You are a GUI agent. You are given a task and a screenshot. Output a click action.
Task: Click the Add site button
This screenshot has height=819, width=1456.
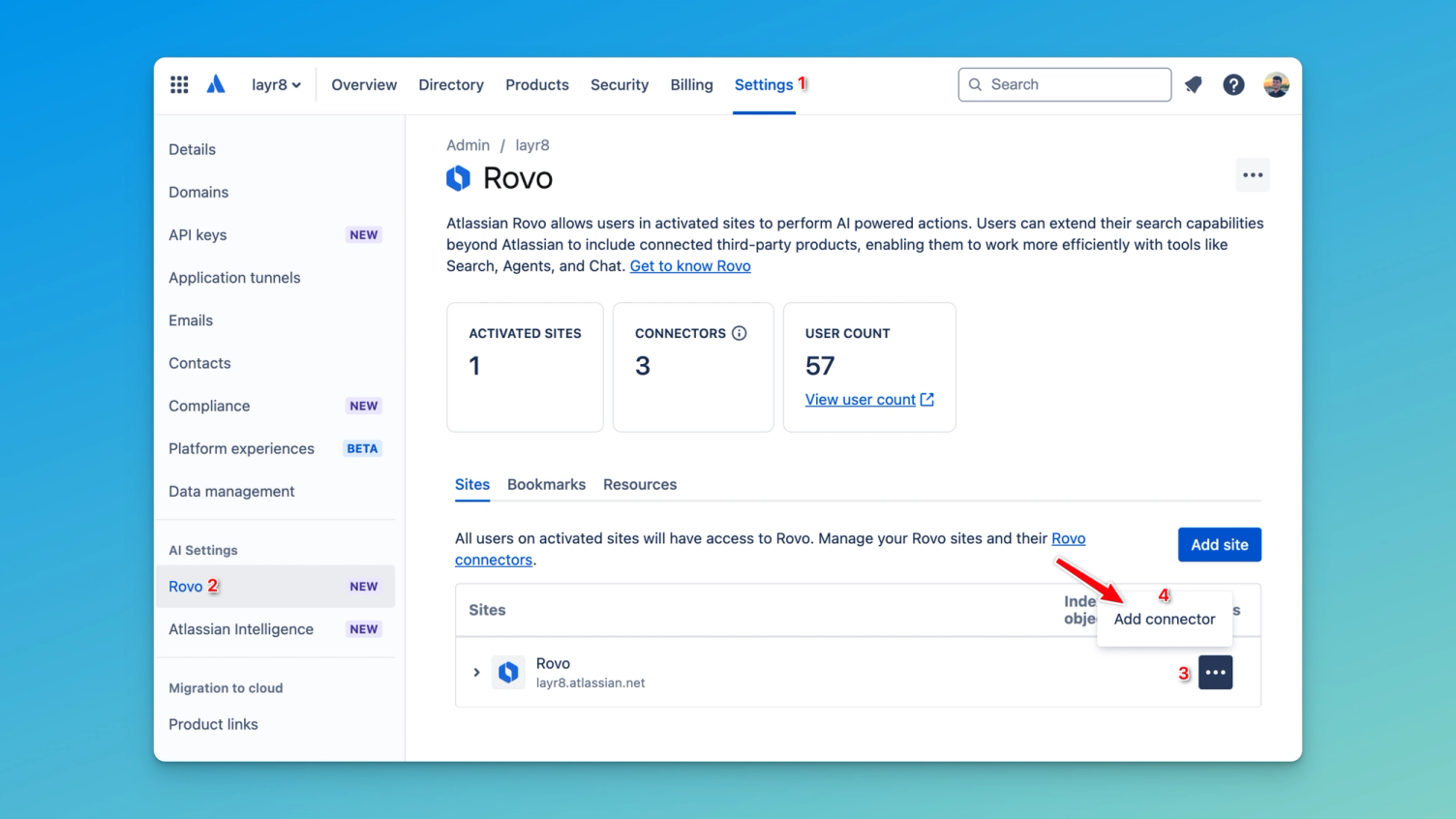(x=1219, y=545)
